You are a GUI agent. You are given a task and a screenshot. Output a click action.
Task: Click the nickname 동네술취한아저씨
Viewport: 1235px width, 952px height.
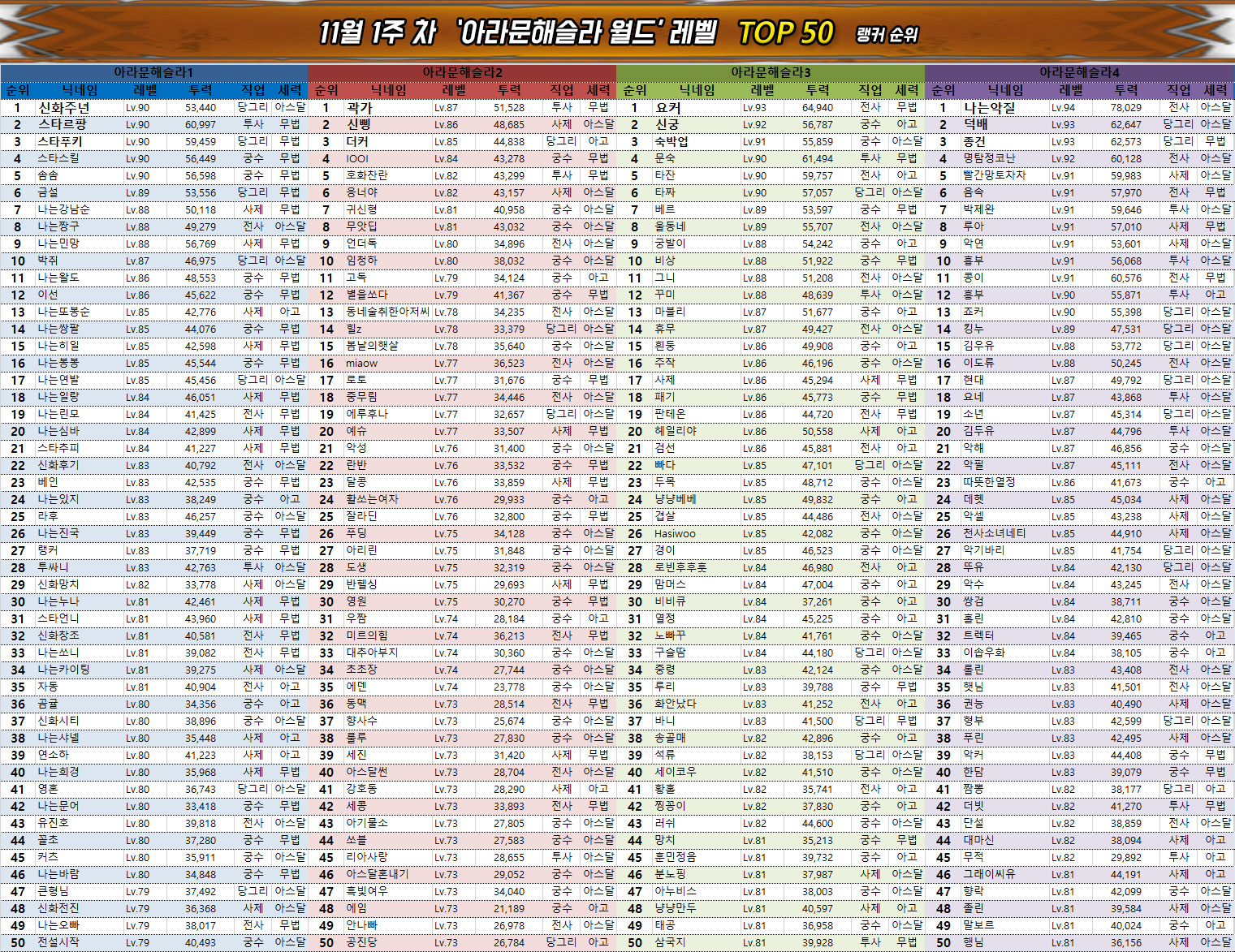(387, 312)
